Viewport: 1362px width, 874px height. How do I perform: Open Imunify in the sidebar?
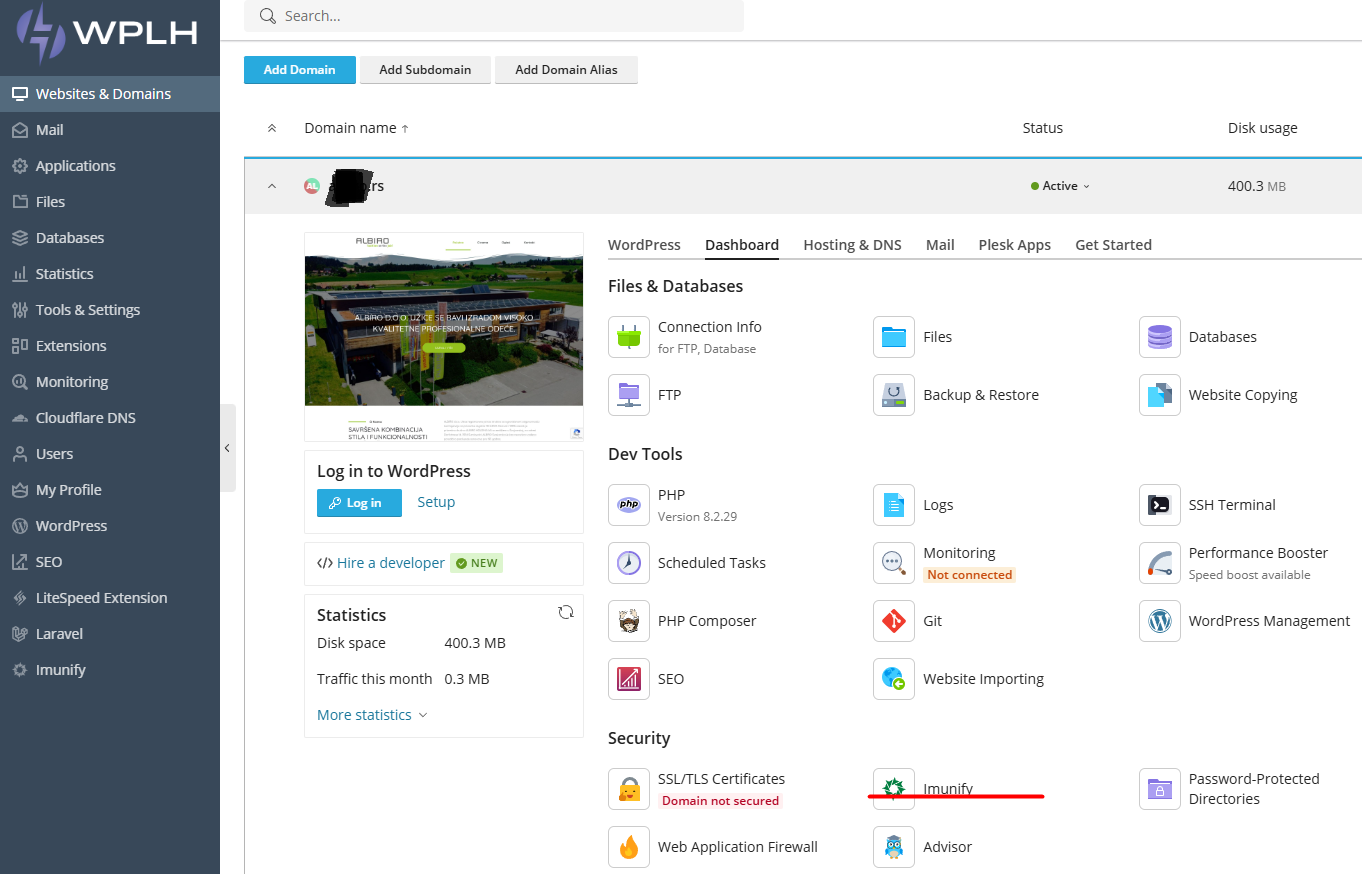[x=110, y=670]
